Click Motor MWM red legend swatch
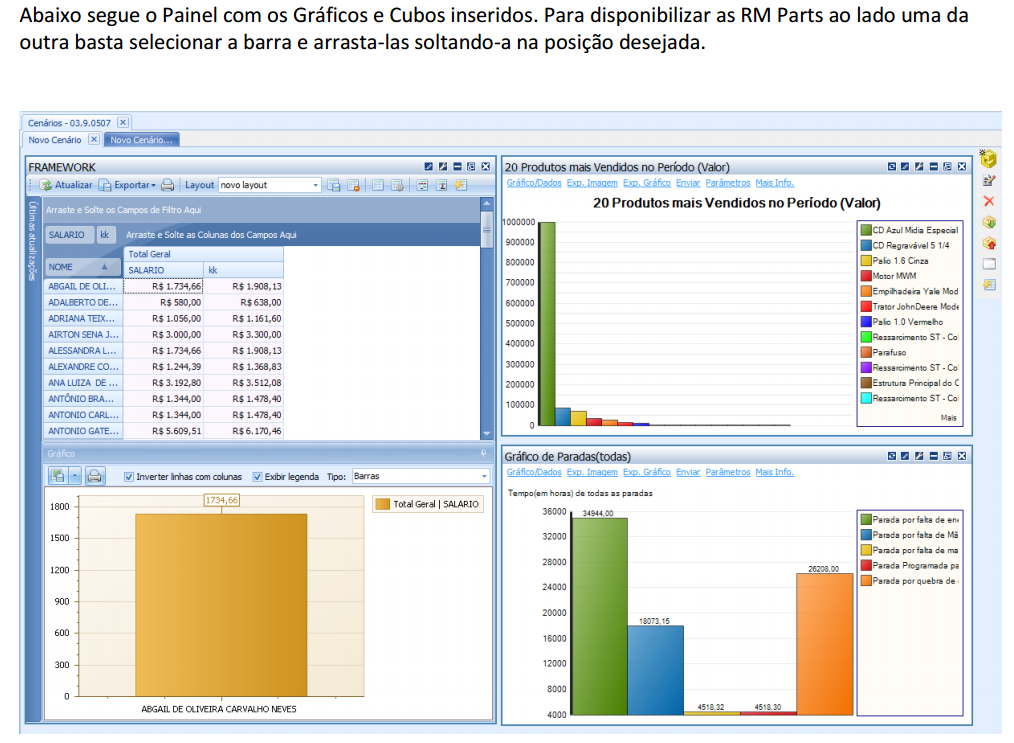 (866, 276)
